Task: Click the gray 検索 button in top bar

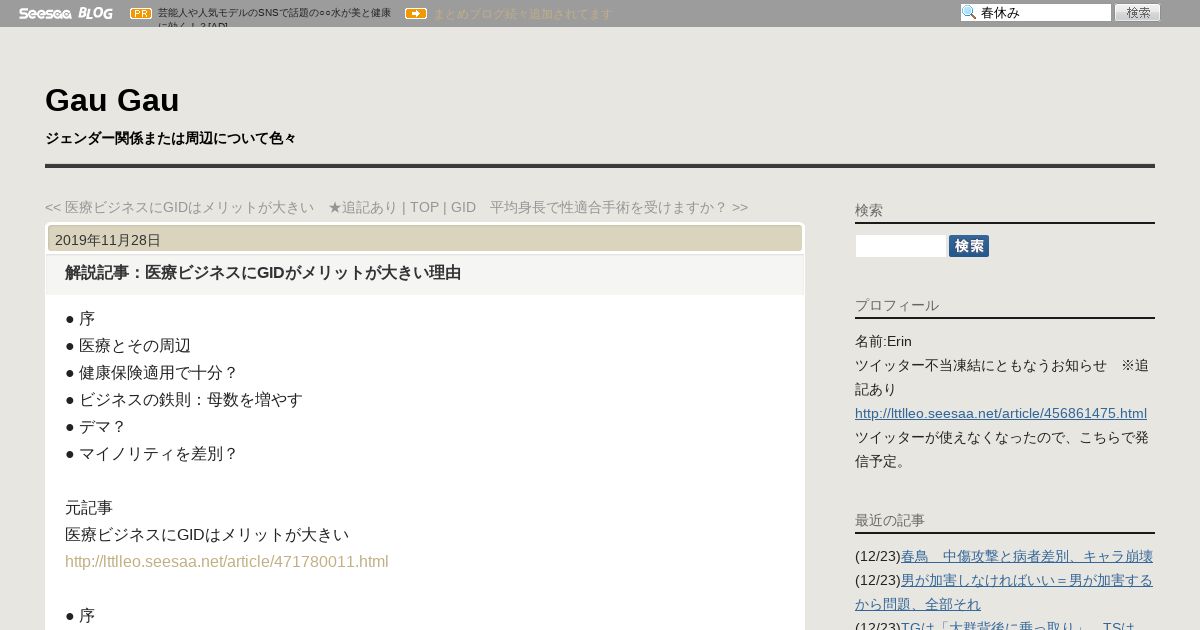Action: click(x=1137, y=12)
